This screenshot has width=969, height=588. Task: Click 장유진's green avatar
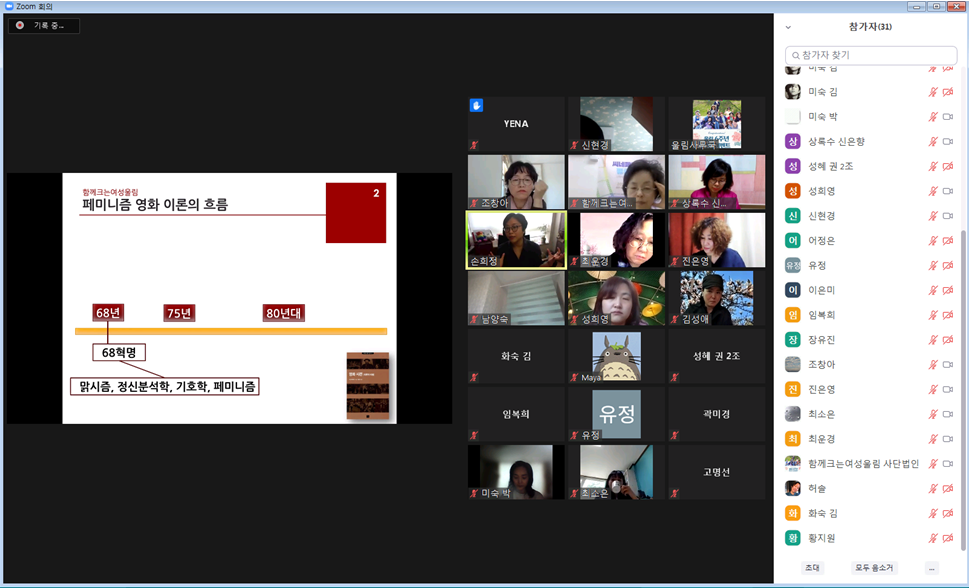[793, 339]
